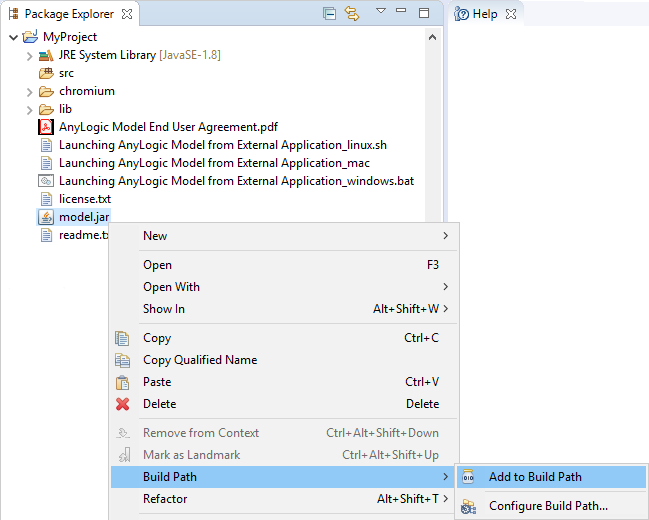Click Collapse All icon in Package Explorer toolbar

(330, 13)
